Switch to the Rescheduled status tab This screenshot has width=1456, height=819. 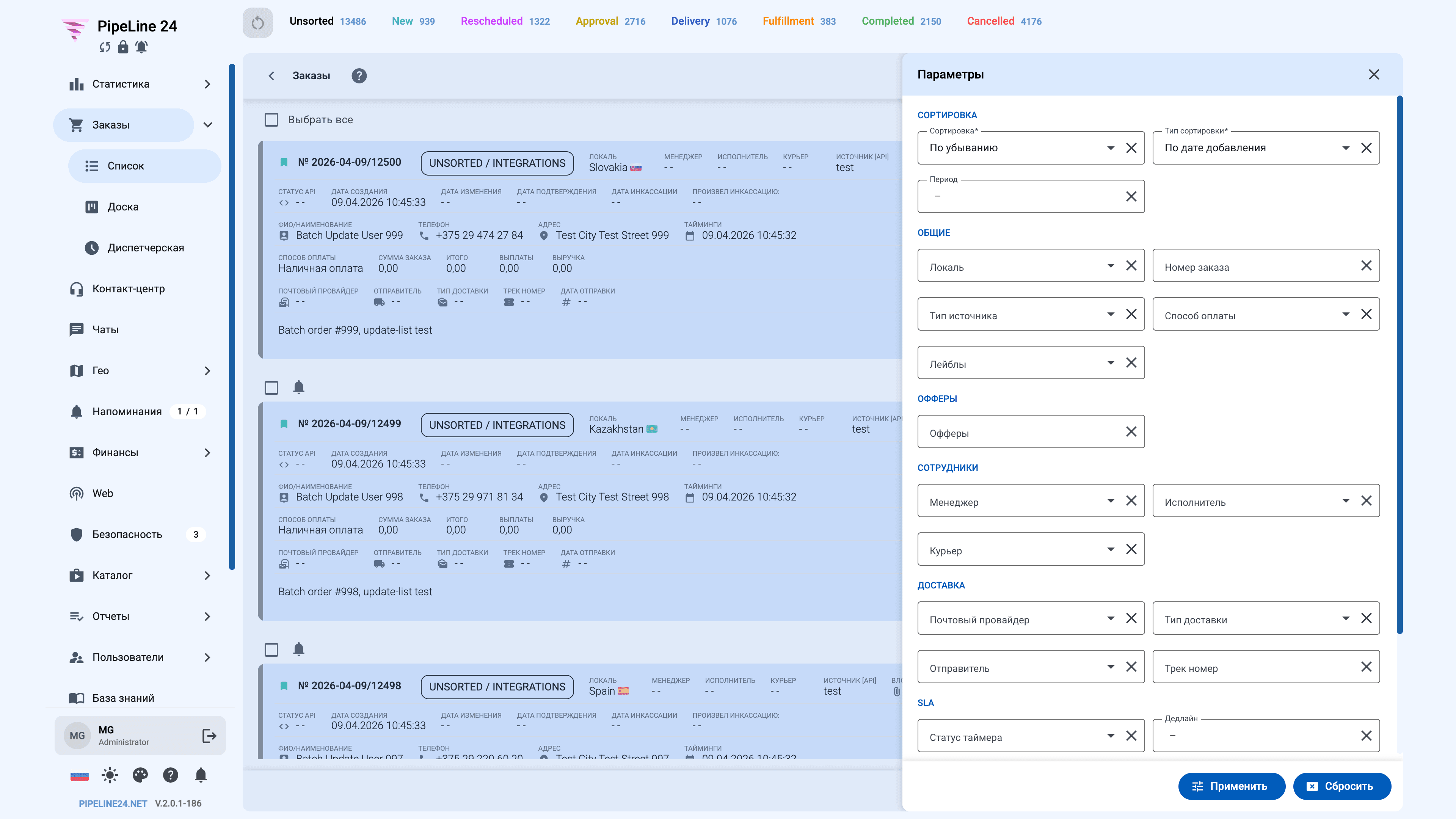click(505, 21)
